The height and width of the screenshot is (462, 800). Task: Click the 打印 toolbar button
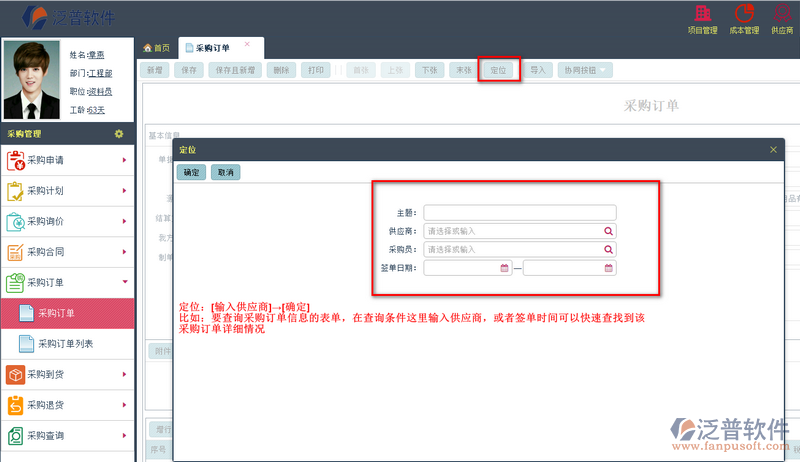pyautogui.click(x=316, y=70)
